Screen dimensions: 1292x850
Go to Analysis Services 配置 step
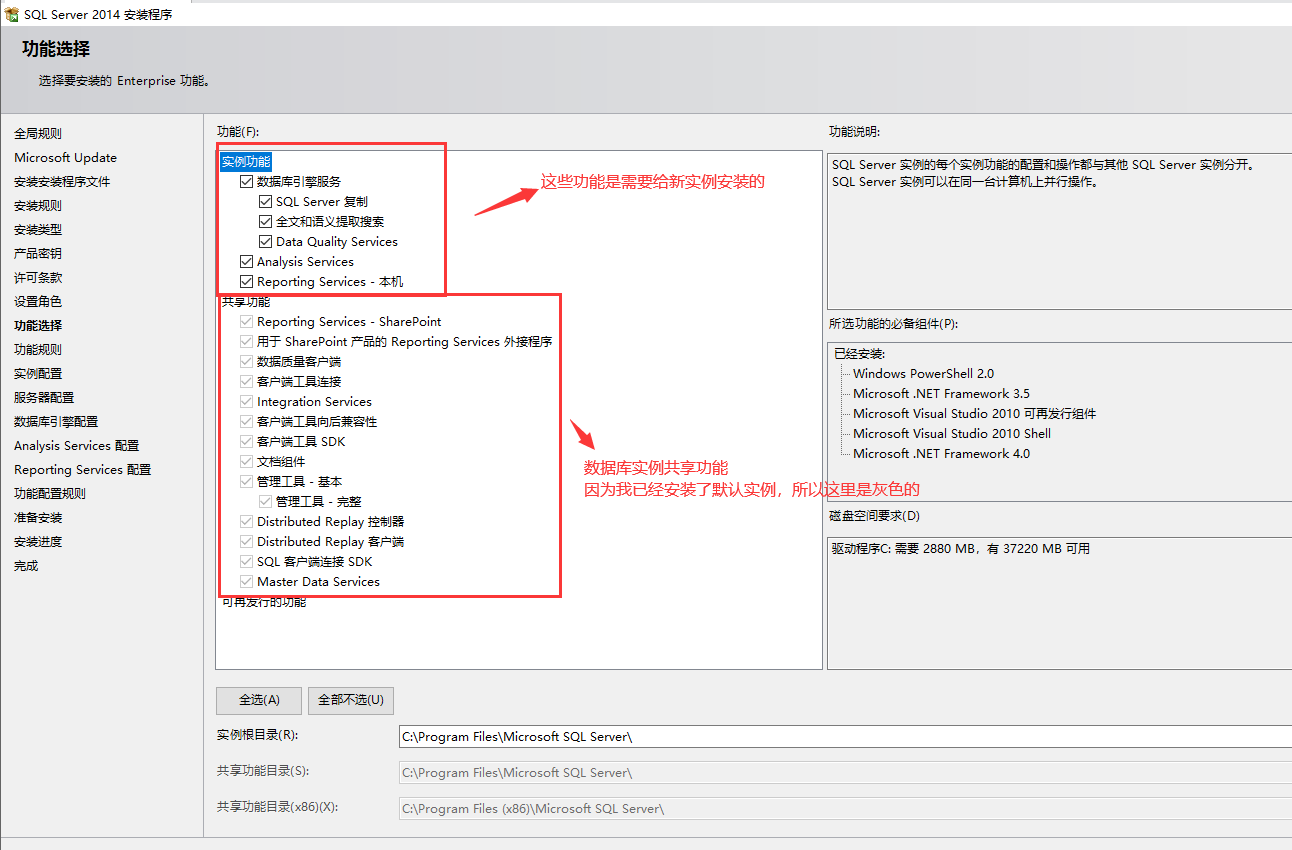76,446
